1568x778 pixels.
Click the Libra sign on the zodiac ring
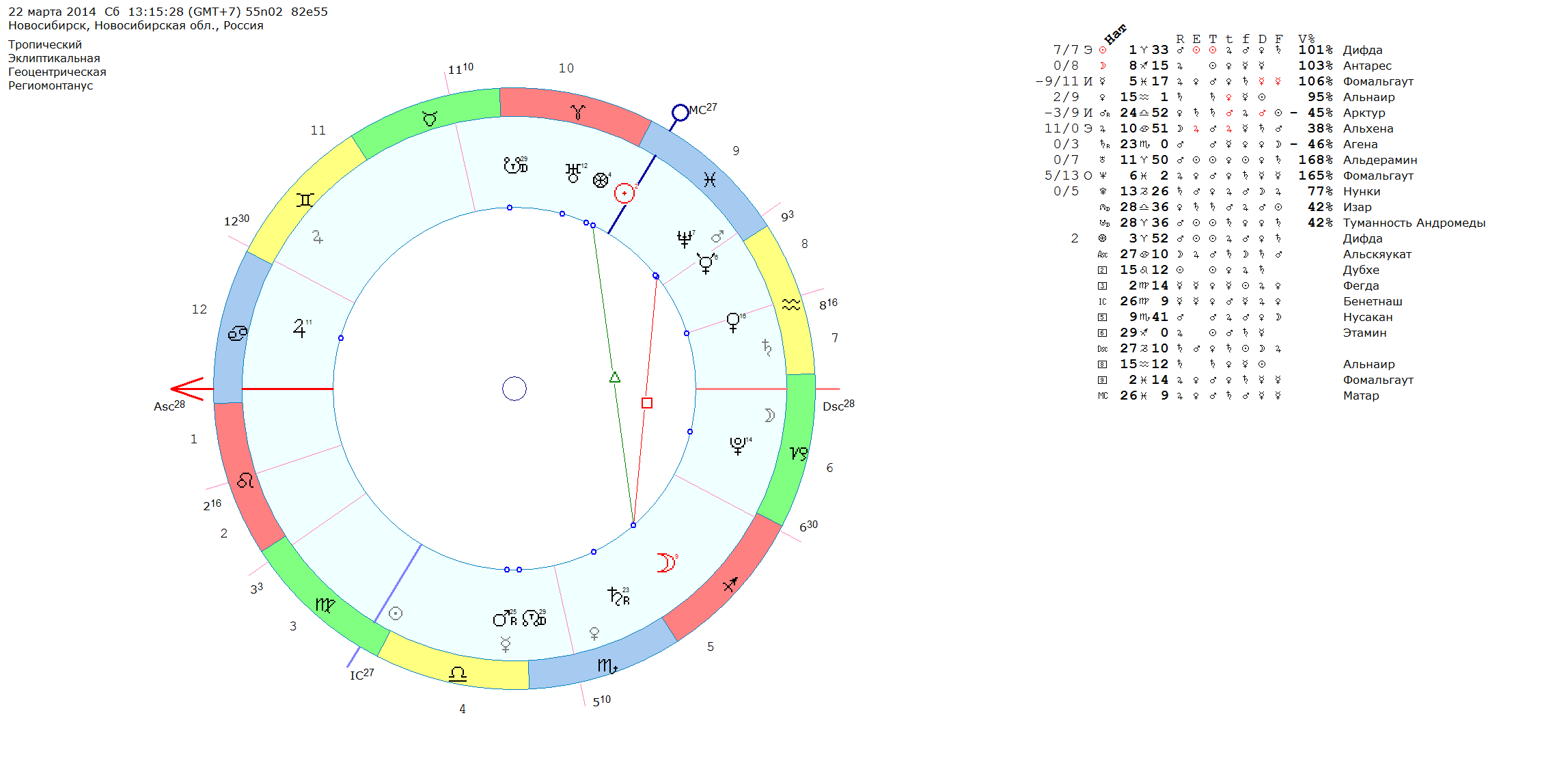457,674
